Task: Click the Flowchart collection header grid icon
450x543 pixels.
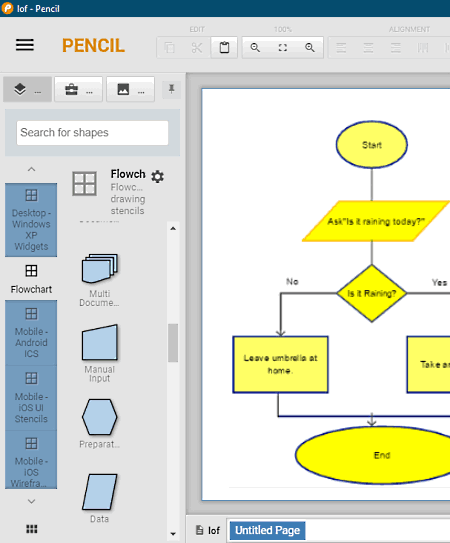Action: click(85, 184)
